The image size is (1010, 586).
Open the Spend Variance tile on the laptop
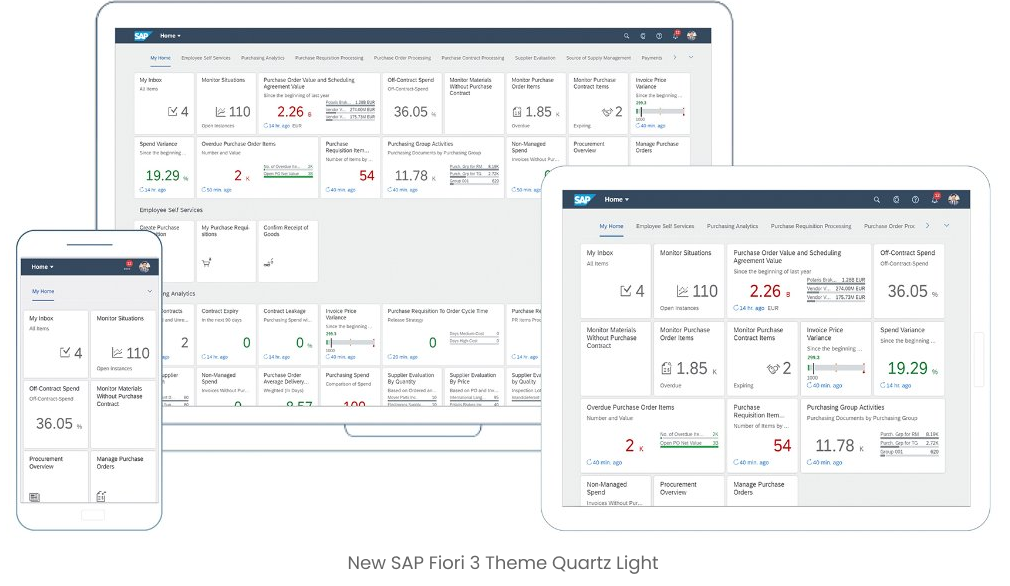164,167
